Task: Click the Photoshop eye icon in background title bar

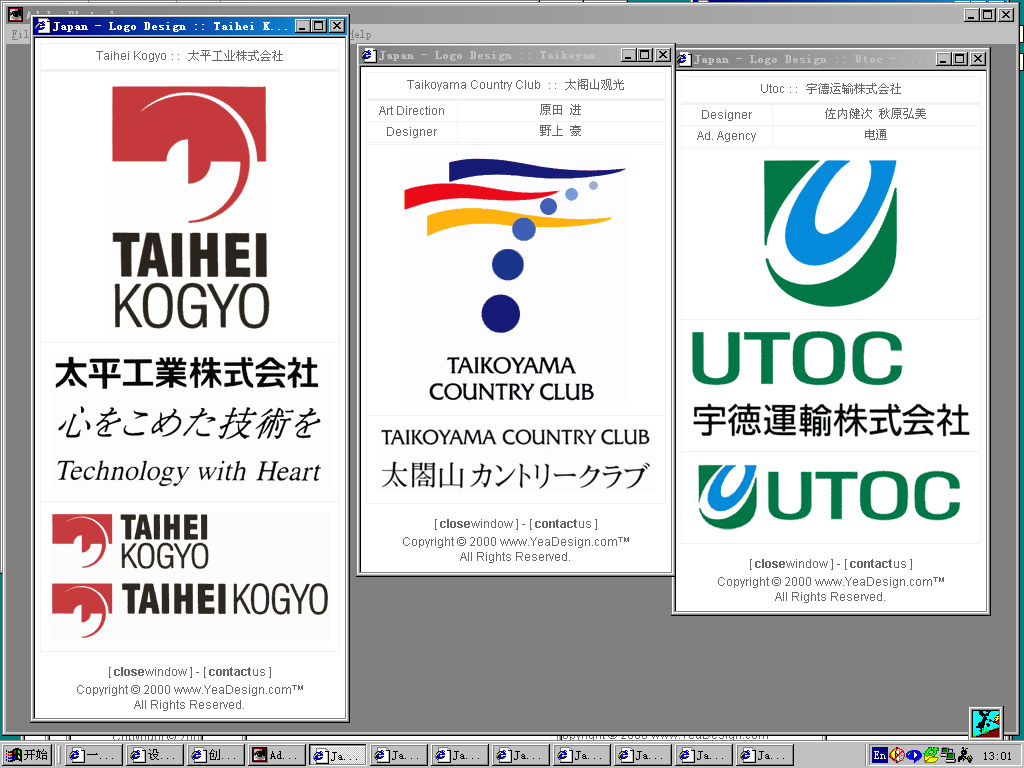Action: point(15,13)
